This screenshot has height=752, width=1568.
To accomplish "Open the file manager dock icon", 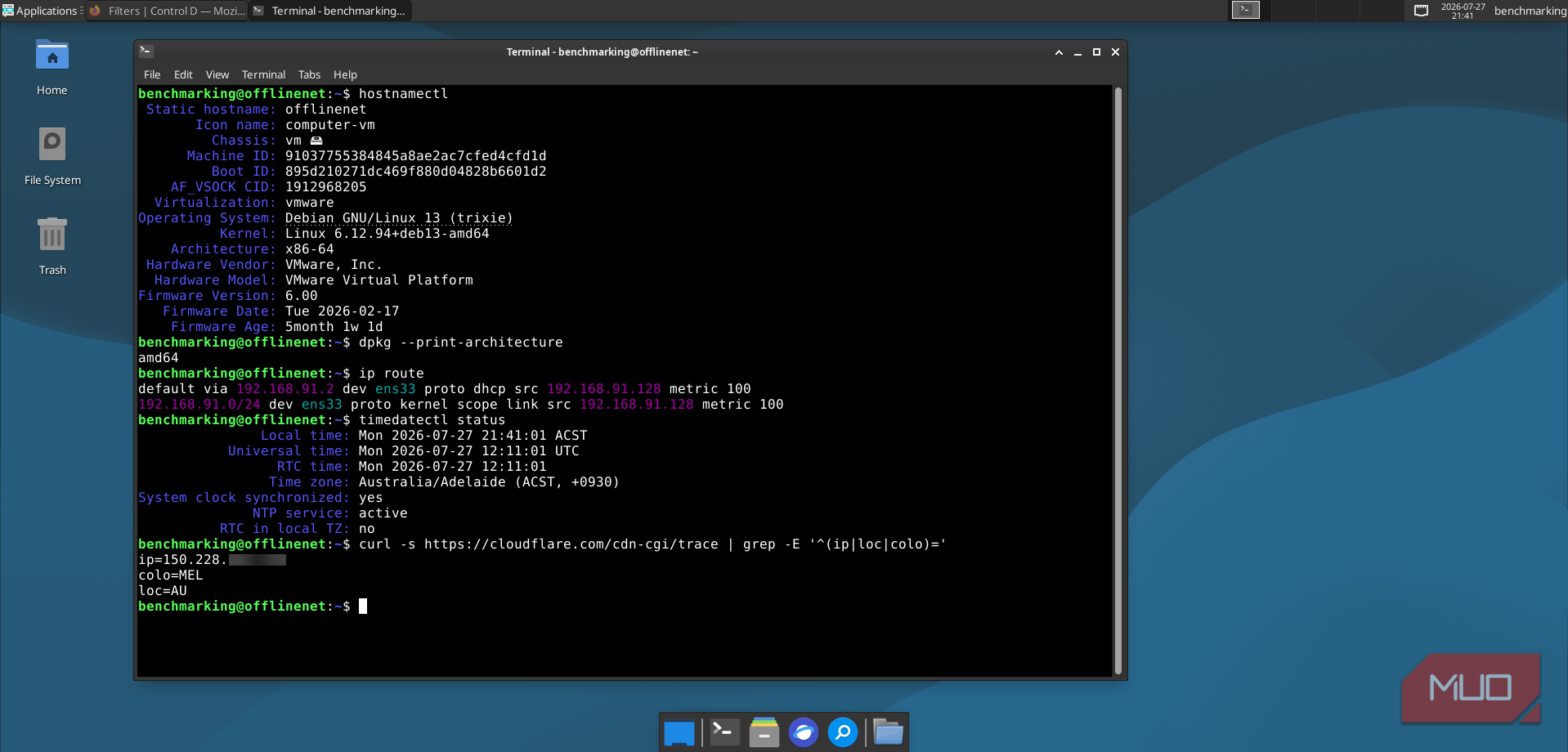I will 764,732.
